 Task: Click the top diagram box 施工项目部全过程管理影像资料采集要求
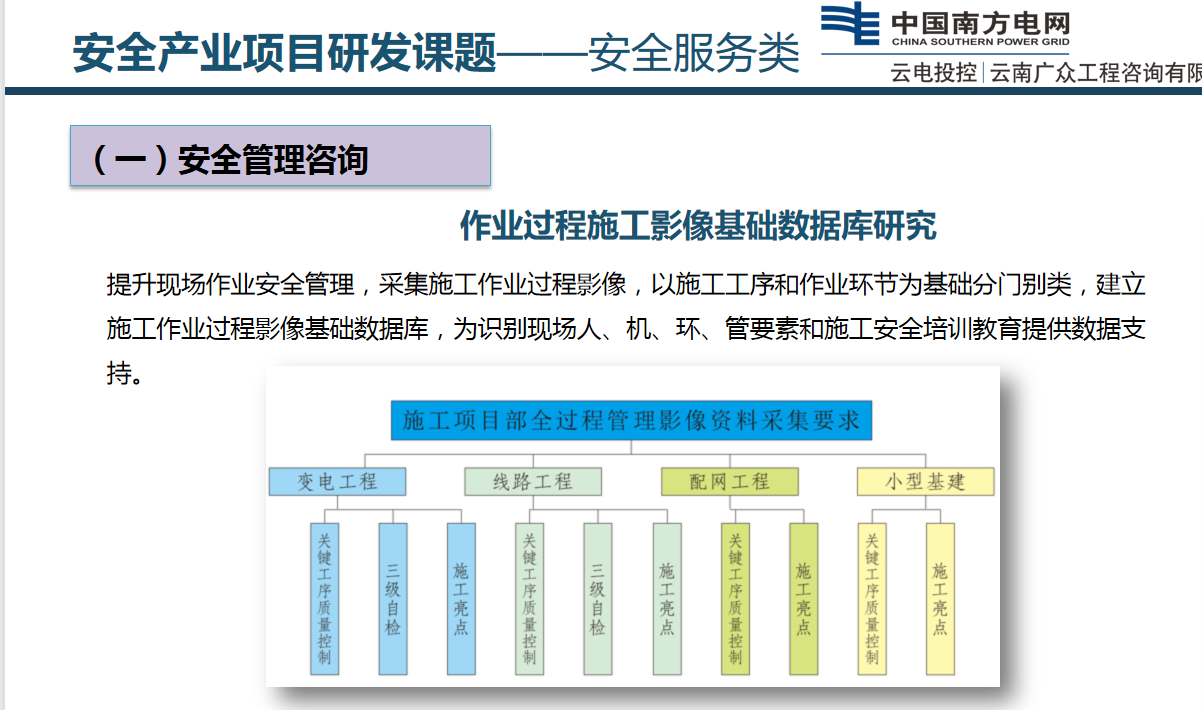[x=631, y=420]
